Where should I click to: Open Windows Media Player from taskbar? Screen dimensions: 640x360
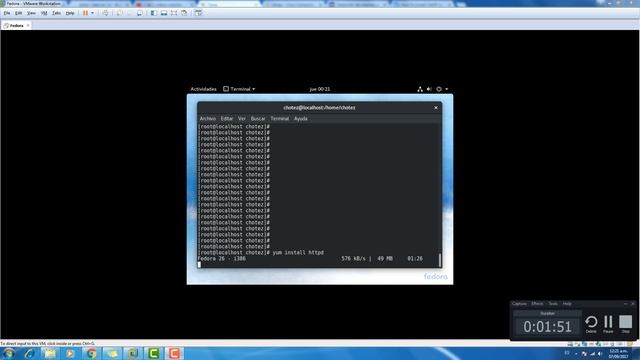[70, 353]
